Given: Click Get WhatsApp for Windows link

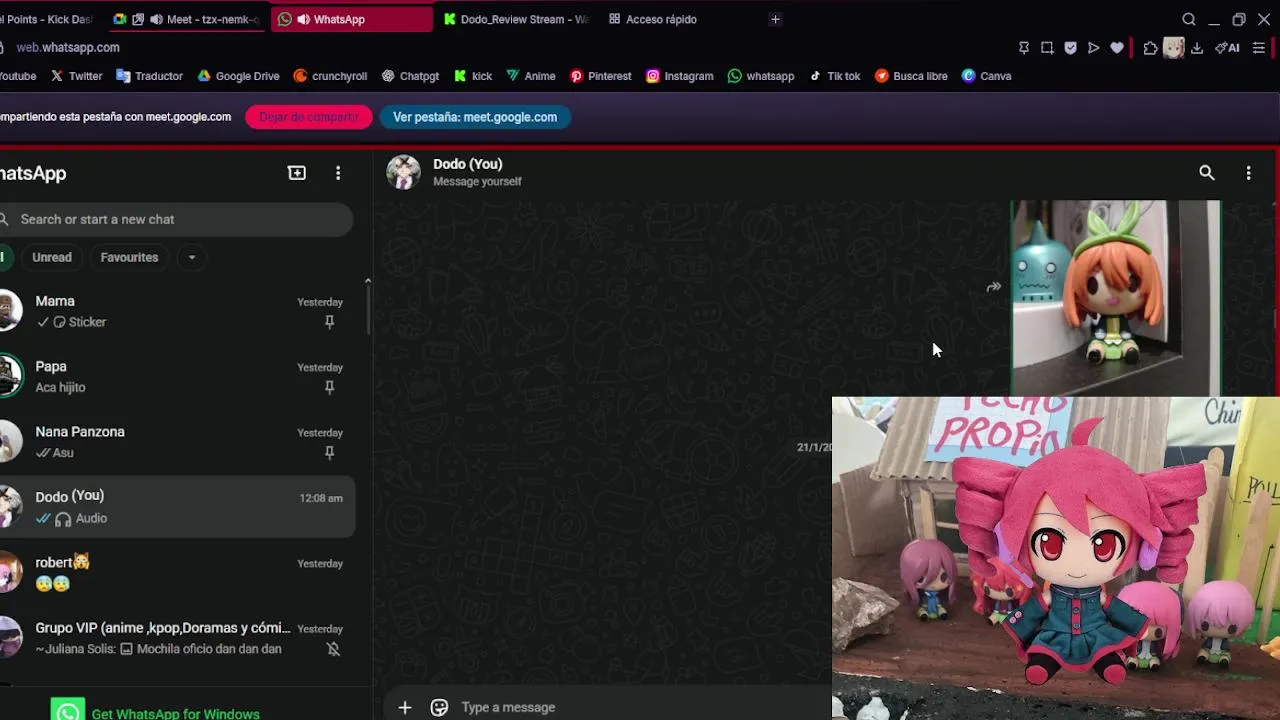Looking at the screenshot, I should tap(175, 714).
